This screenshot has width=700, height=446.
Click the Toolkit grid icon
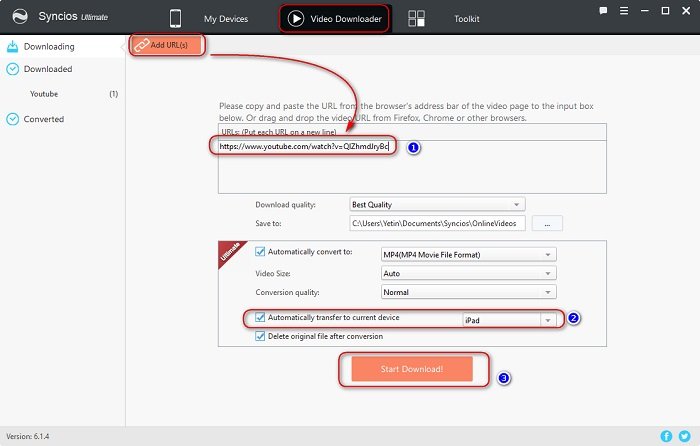pyautogui.click(x=416, y=18)
